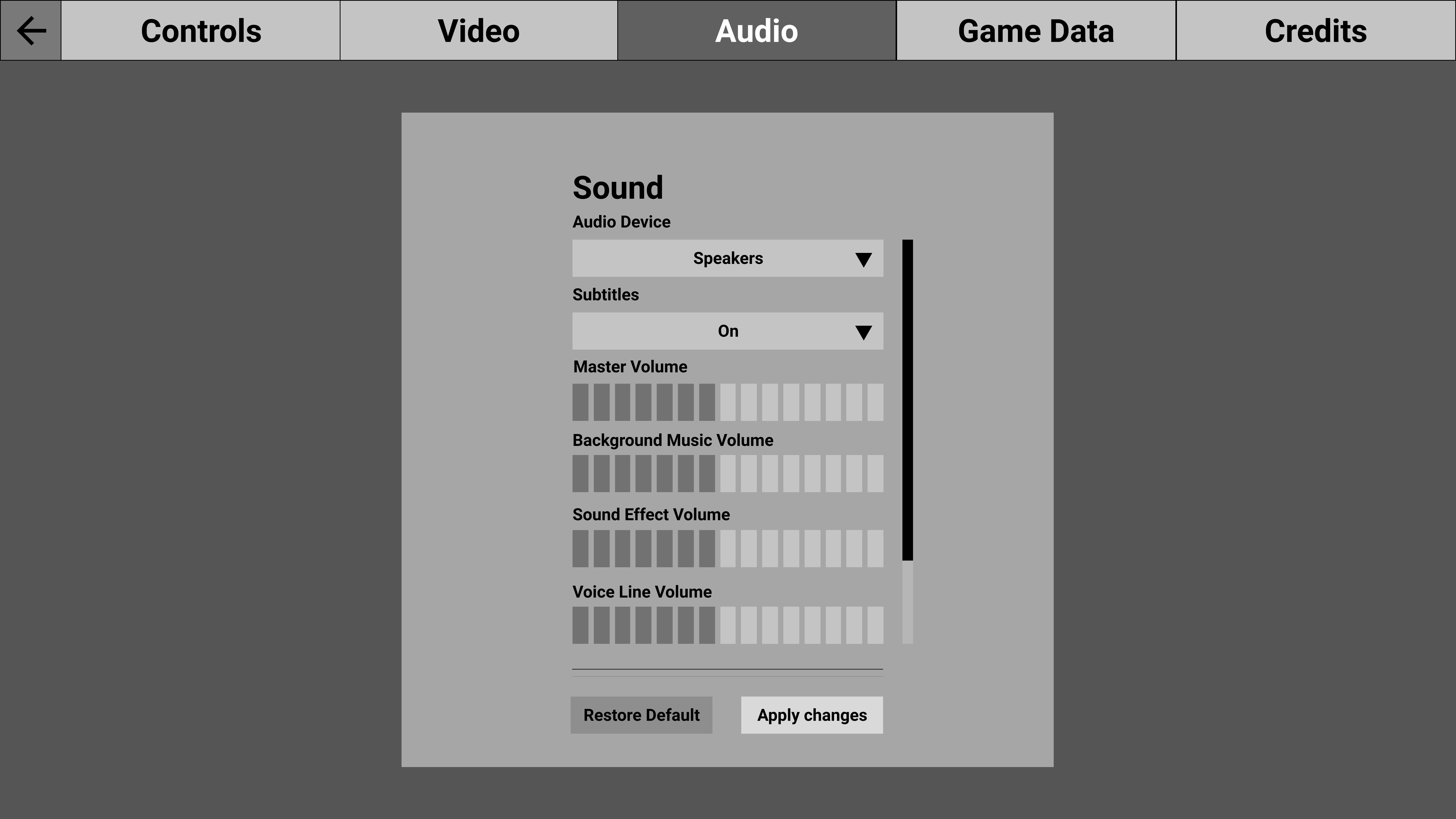Set Background Music Volume to first segment

click(581, 474)
